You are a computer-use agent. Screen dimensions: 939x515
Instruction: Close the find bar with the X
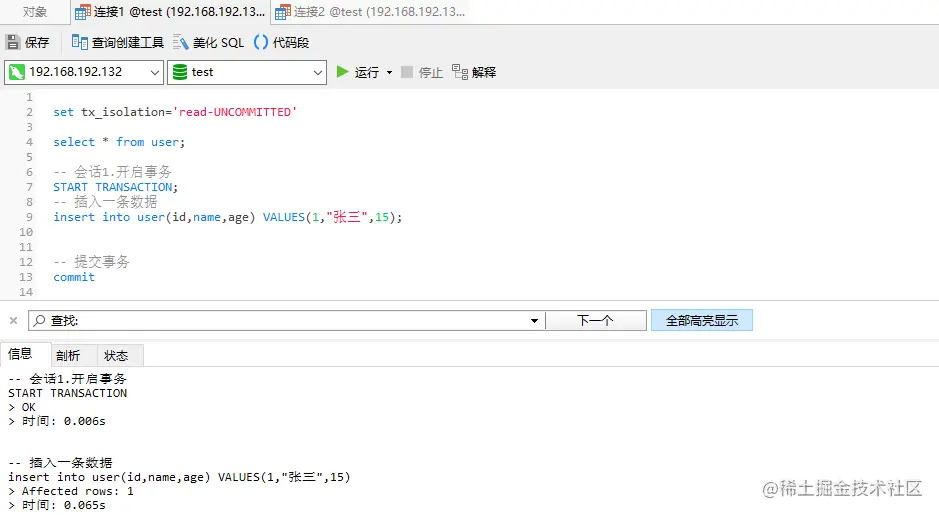(x=13, y=320)
